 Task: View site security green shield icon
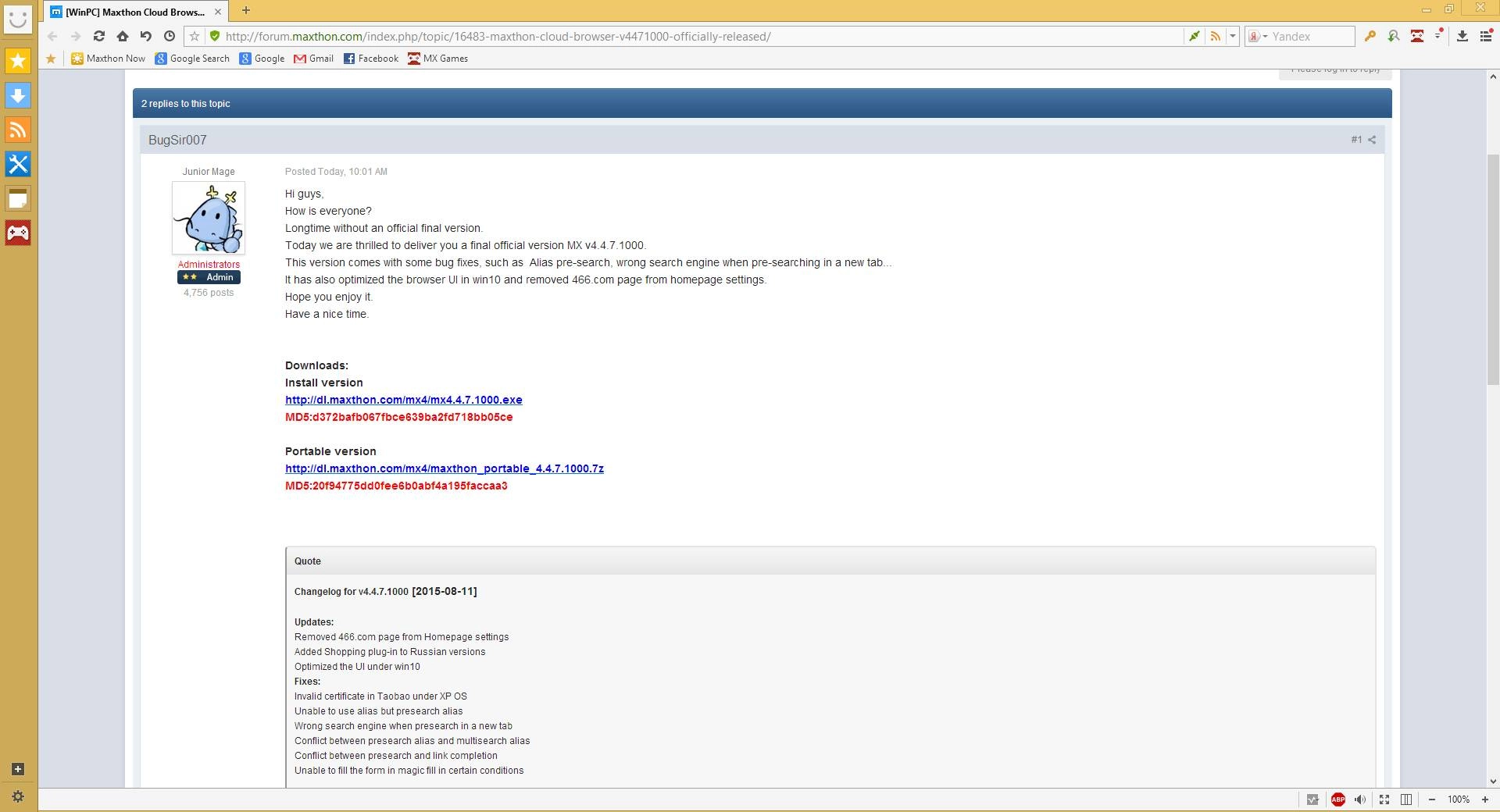(x=215, y=36)
